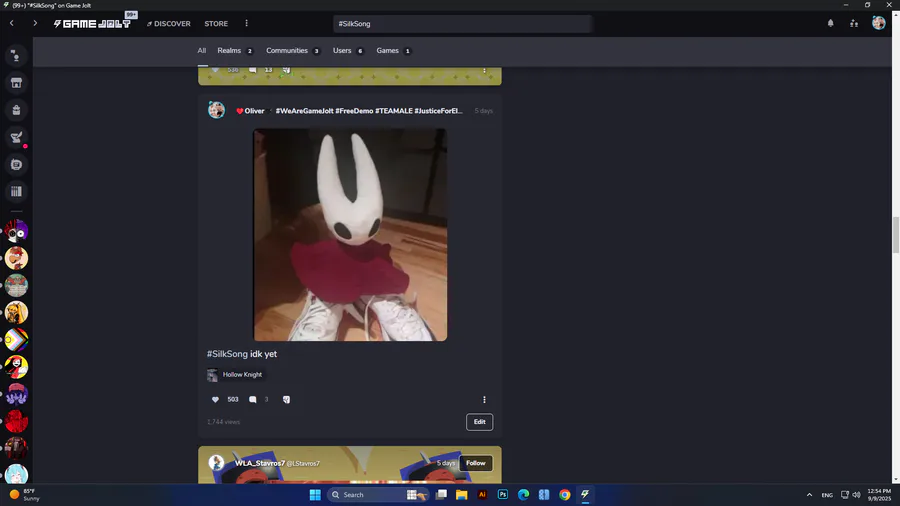
Task: Click the Game Jolt taskbar icon
Action: [585, 495]
